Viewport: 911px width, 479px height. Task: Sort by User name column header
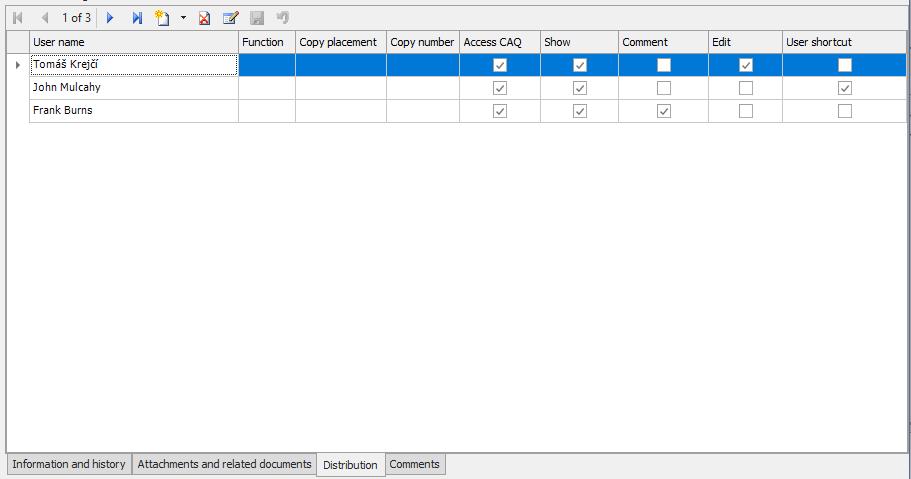click(x=134, y=42)
